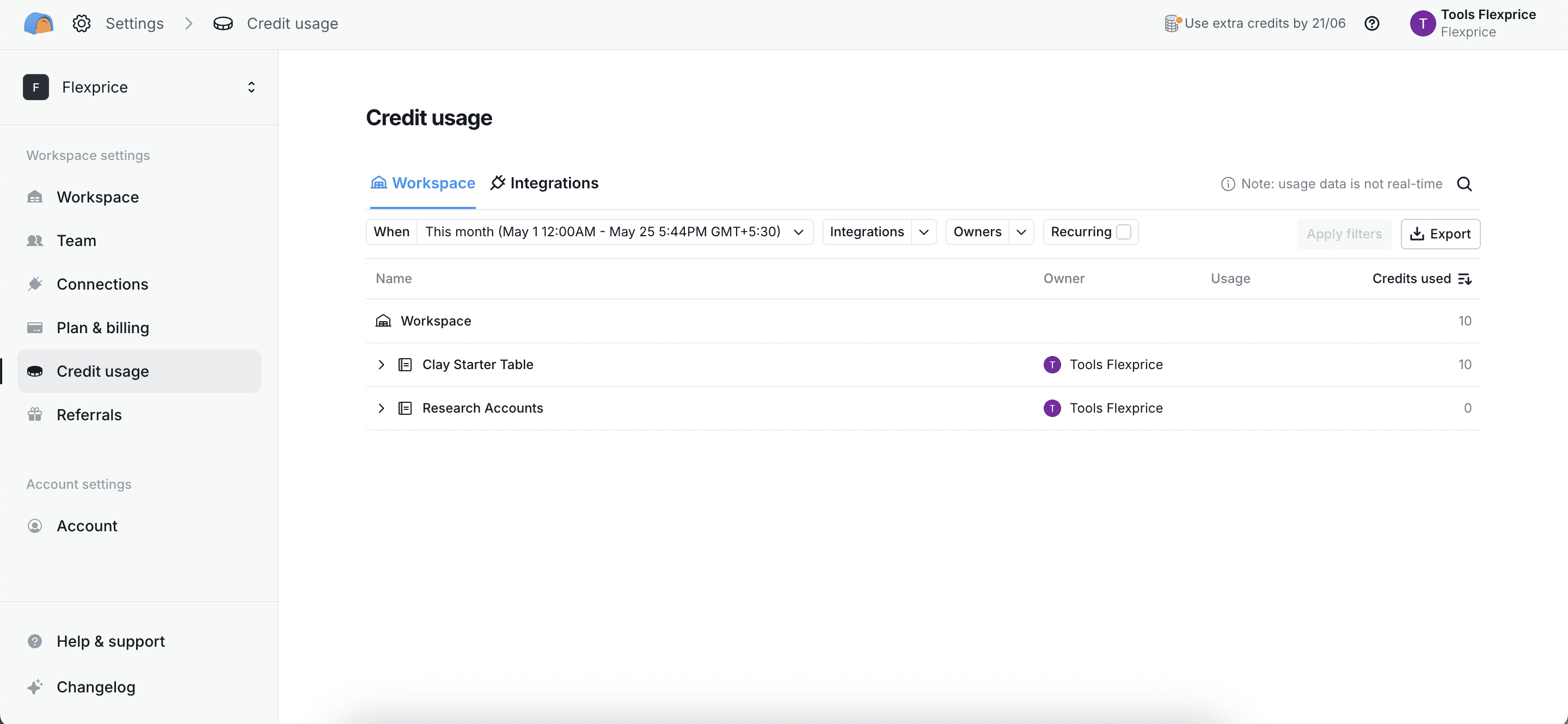Image resolution: width=1568 pixels, height=724 pixels.
Task: Open the workspace switcher chevrons
Action: coord(252,87)
